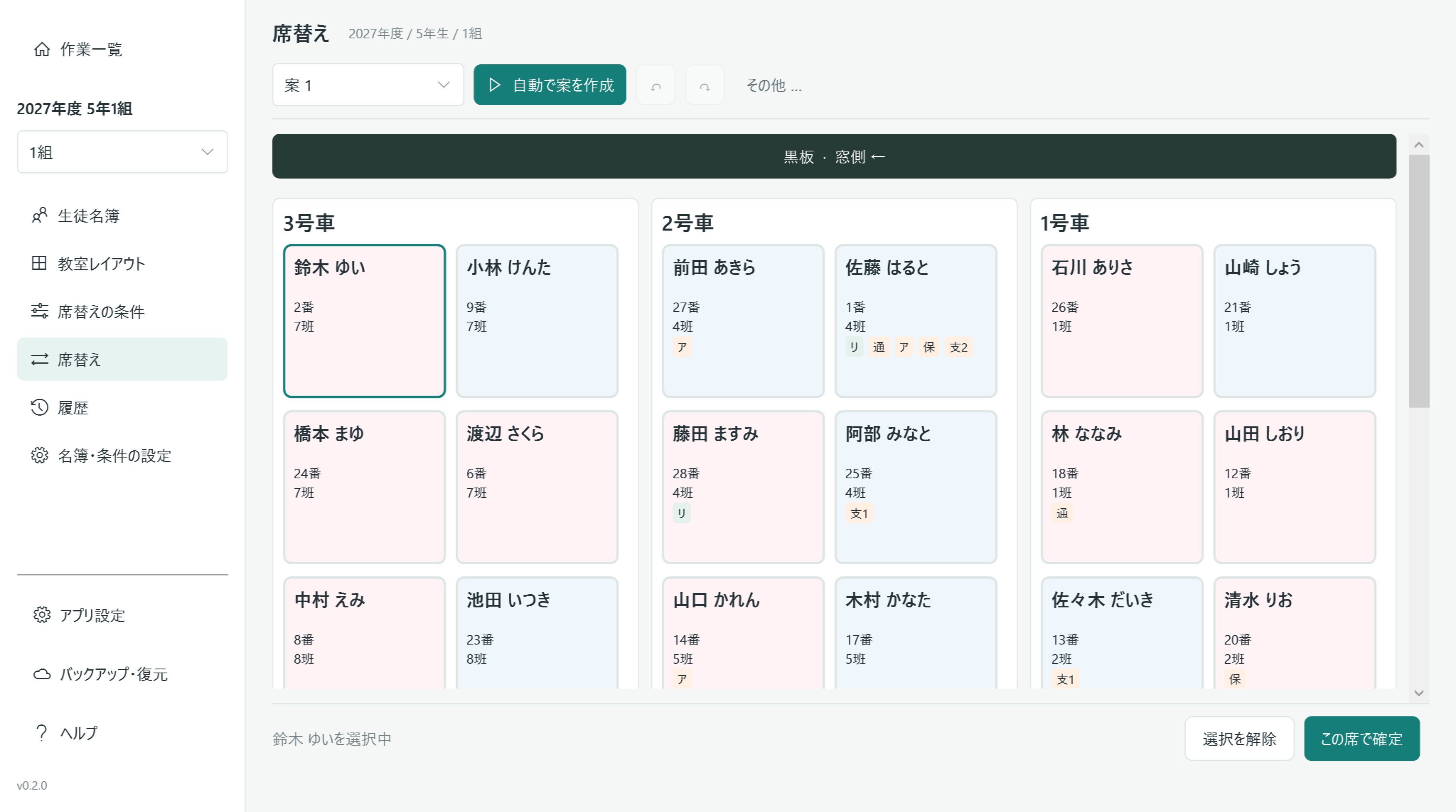Select 小林 けんた seat card

tap(537, 321)
